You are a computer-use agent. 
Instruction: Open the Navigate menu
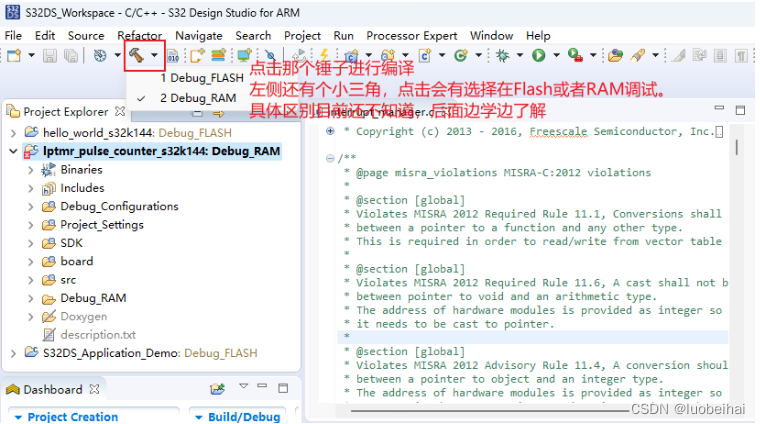(x=199, y=35)
